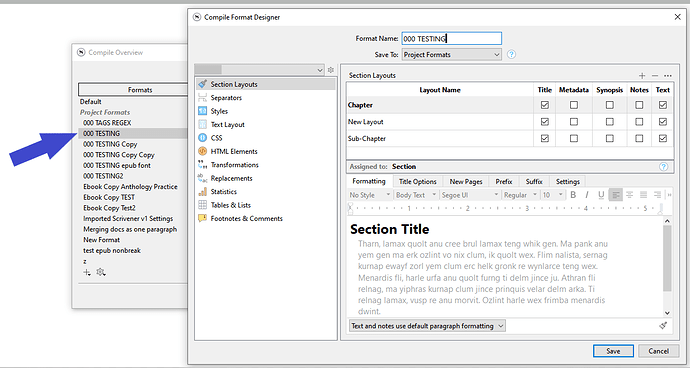Toggle italic formatting
Image resolution: width=690 pixels, height=368 pixels.
(587, 195)
